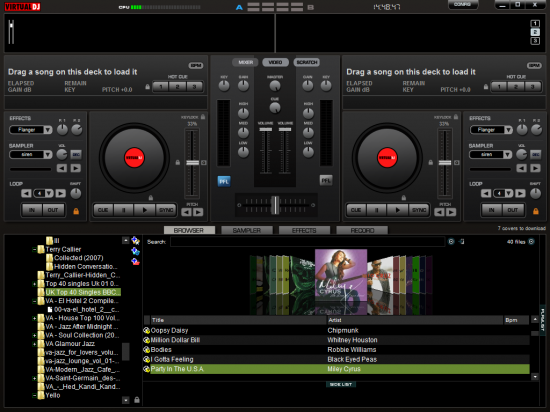Toggle right deck keylock icon
The height and width of the screenshot is (412, 550).
[456, 117]
